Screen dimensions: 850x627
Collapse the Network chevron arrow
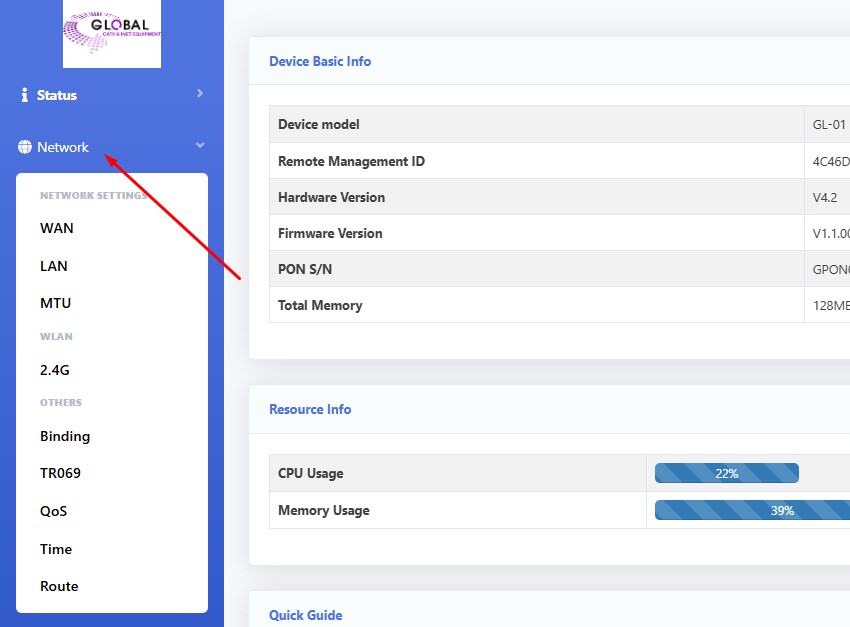coord(200,145)
